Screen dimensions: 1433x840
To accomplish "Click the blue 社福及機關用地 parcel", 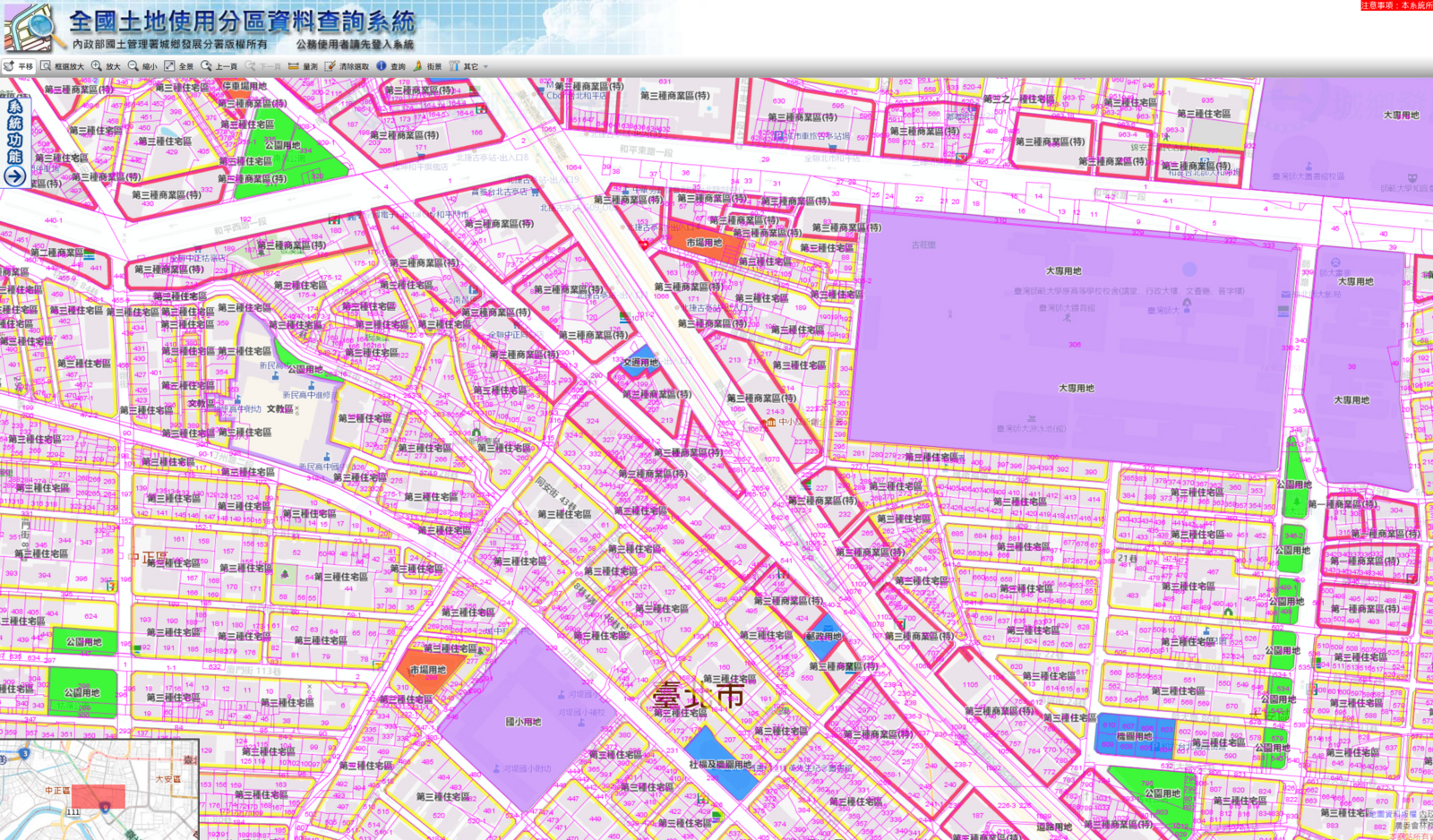I will point(722,761).
